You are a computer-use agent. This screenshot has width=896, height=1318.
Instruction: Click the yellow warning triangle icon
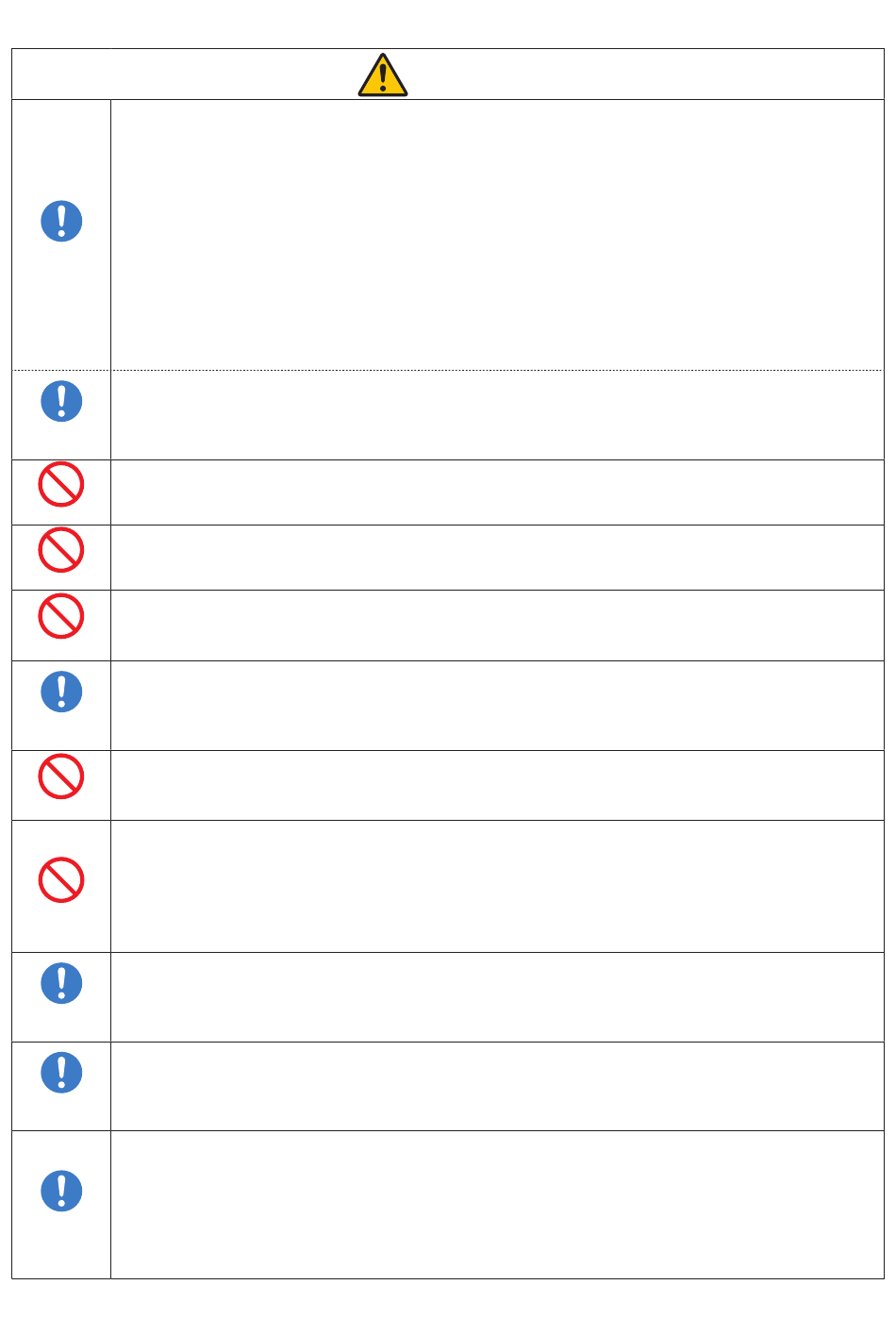383,75
